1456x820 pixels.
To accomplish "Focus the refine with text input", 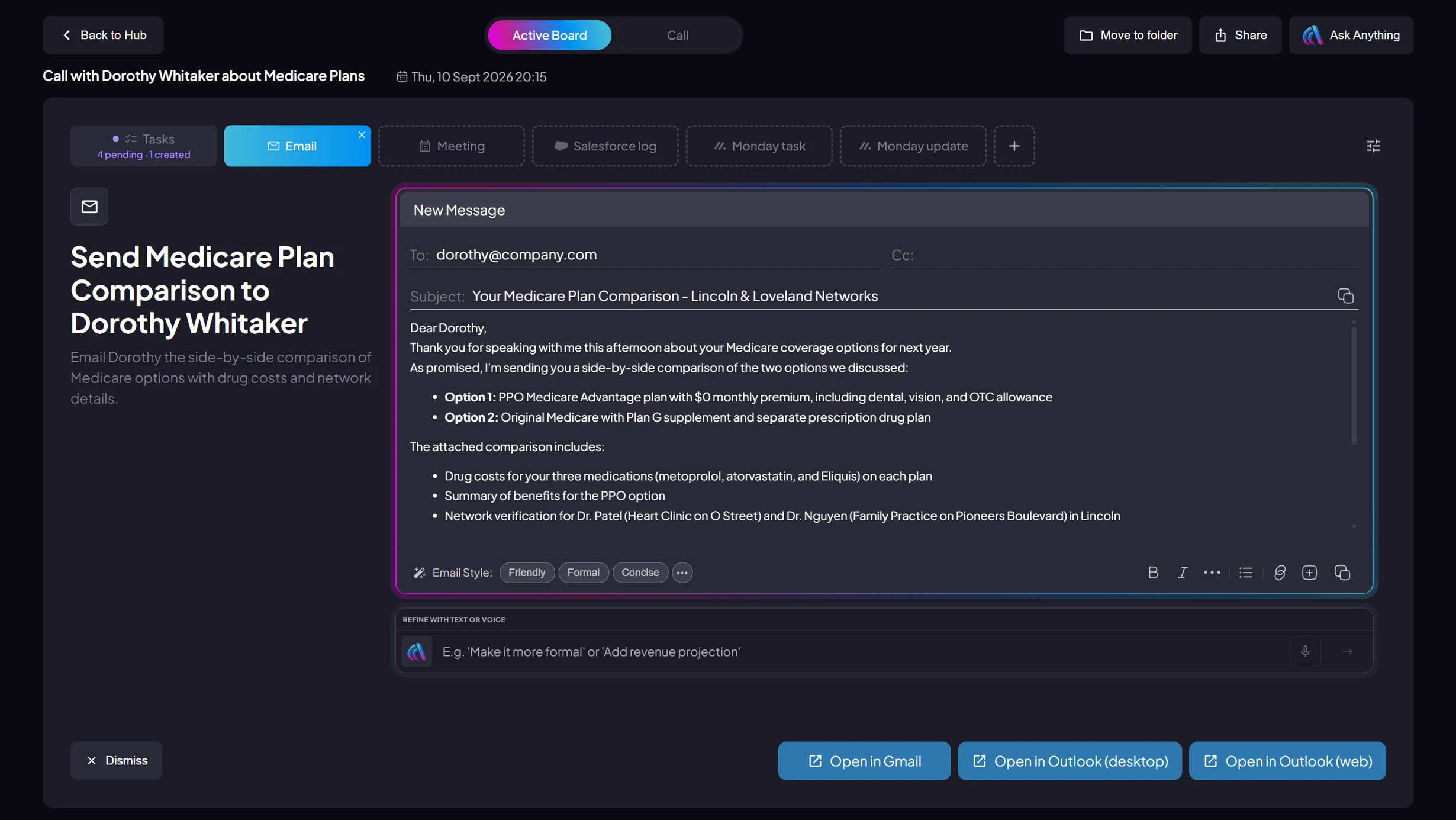I will [x=861, y=651].
